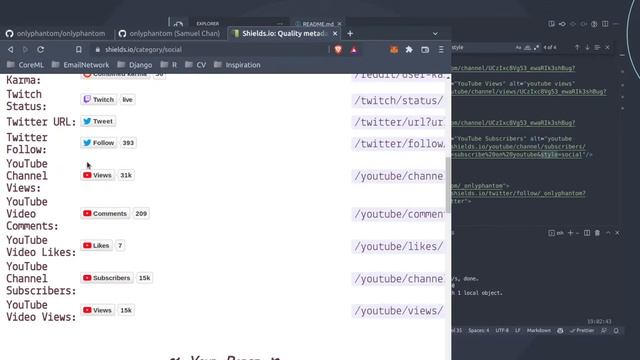
Task: Open the Brave wallet icon
Action: [x=425, y=49]
